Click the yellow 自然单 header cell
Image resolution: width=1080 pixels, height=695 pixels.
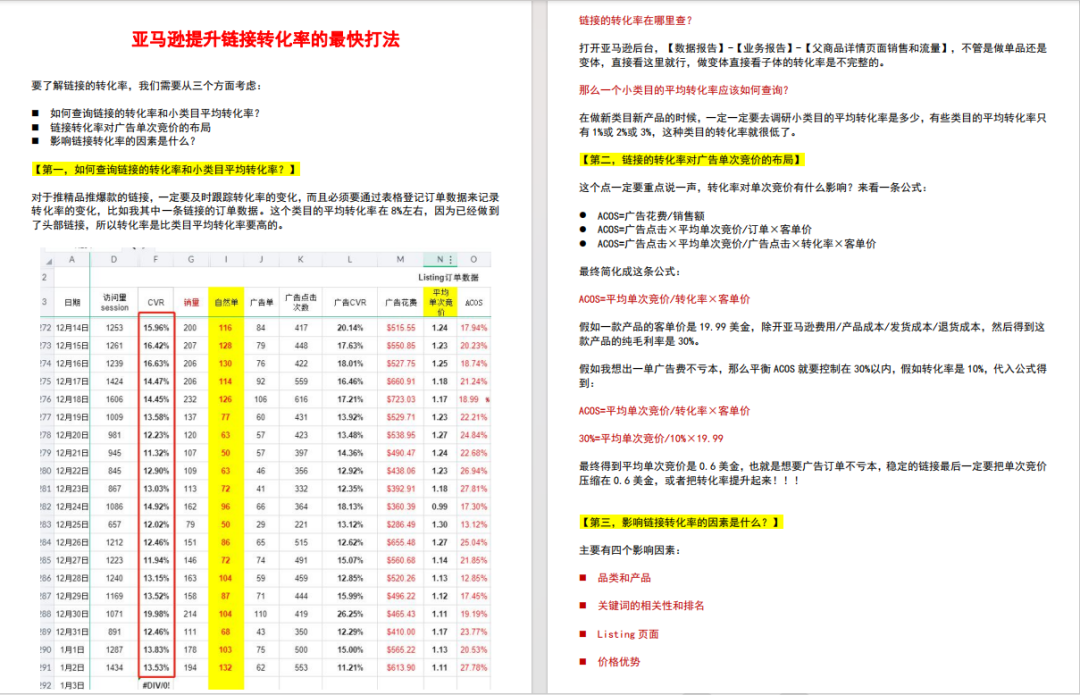coord(226,302)
